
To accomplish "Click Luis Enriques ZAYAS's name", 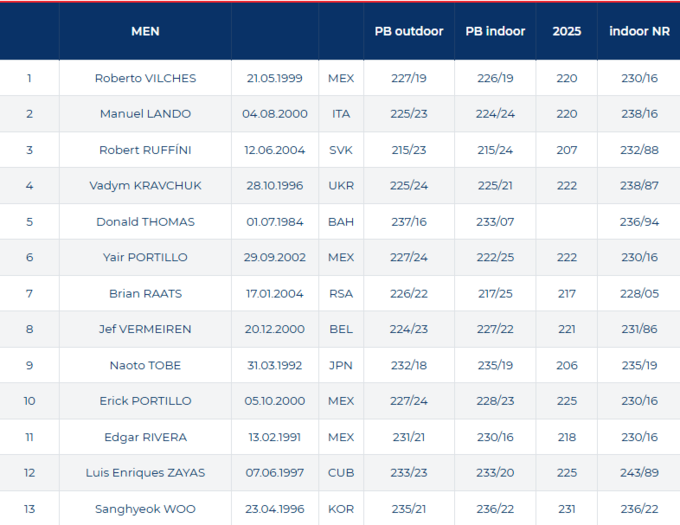I will point(145,473).
